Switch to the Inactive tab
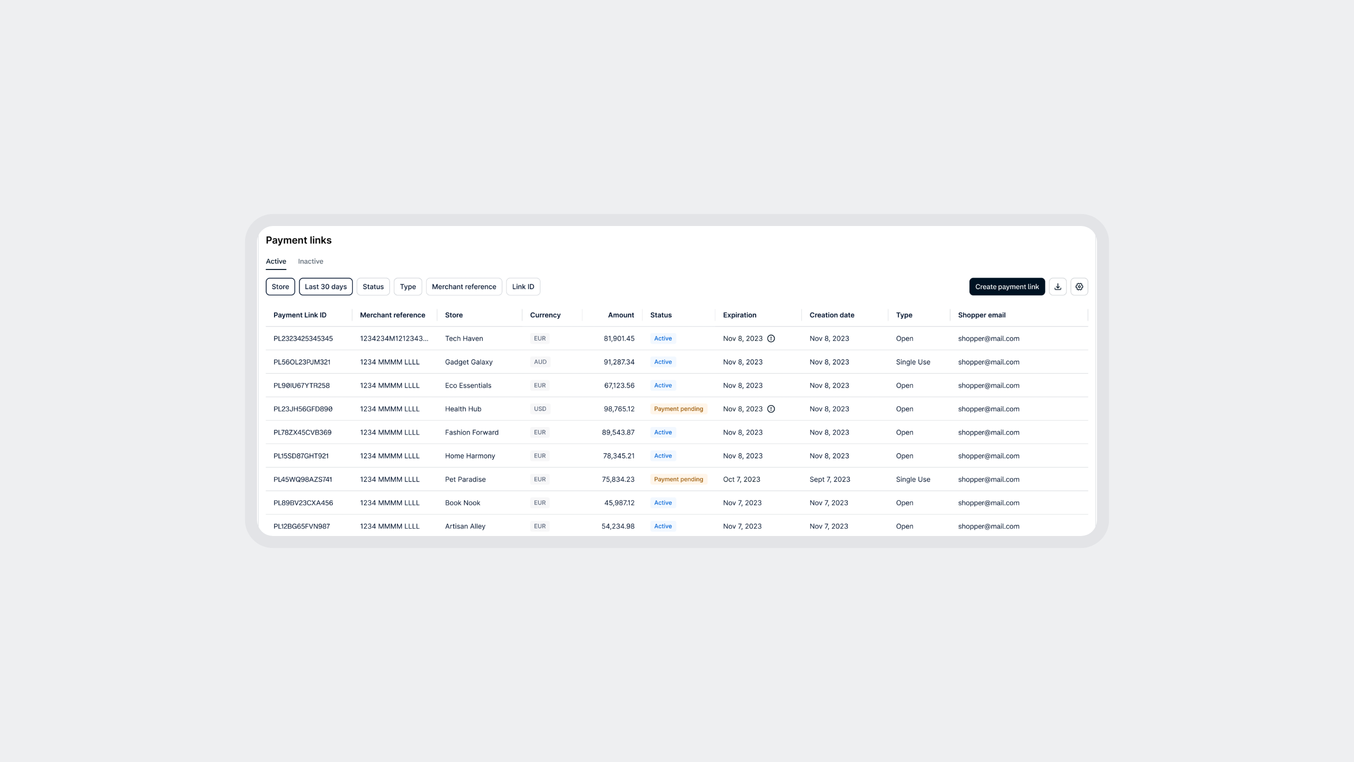The width and height of the screenshot is (1354, 762). (x=310, y=261)
